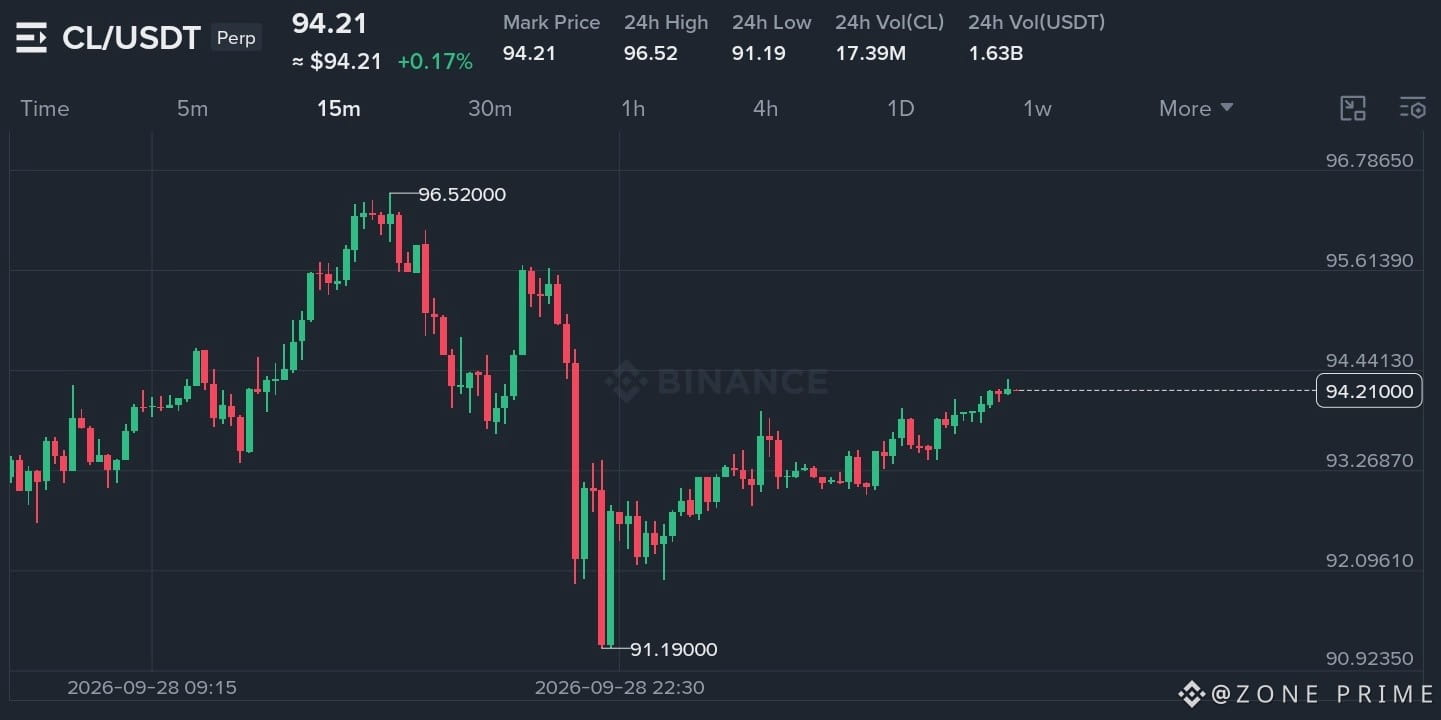Switch to the 5m interval

pyautogui.click(x=192, y=109)
